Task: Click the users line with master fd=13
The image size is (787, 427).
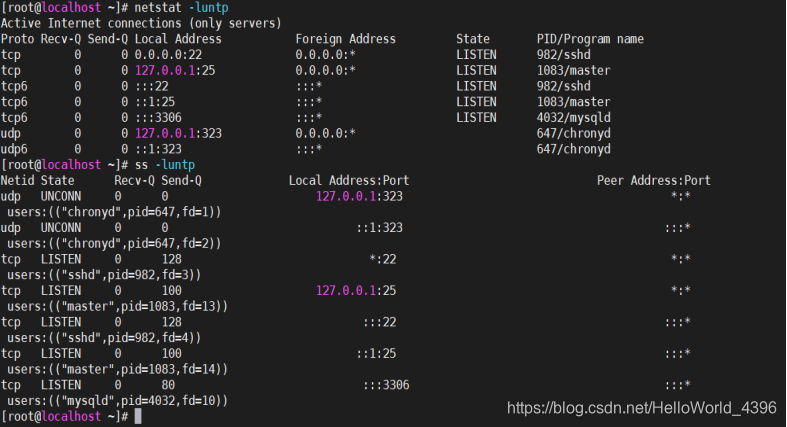Action: (117, 306)
